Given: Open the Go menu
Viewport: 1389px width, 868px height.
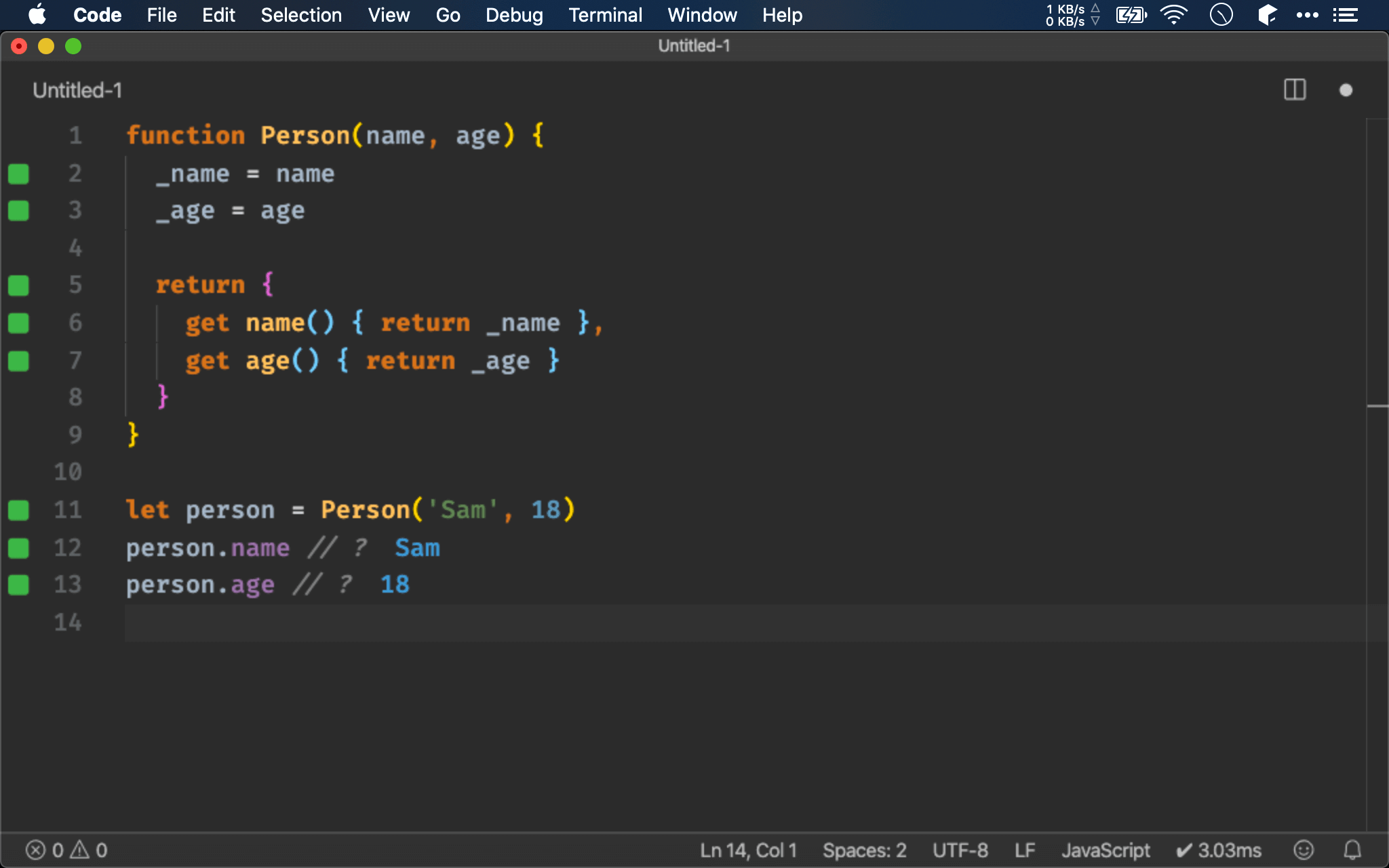Looking at the screenshot, I should point(448,14).
